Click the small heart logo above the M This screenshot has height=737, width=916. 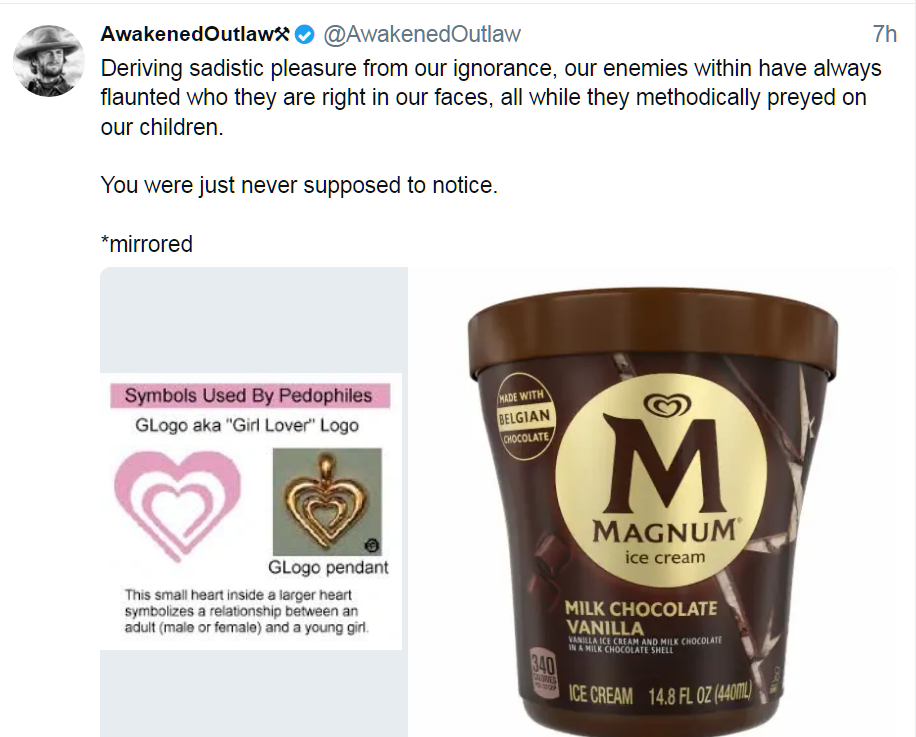pos(667,404)
